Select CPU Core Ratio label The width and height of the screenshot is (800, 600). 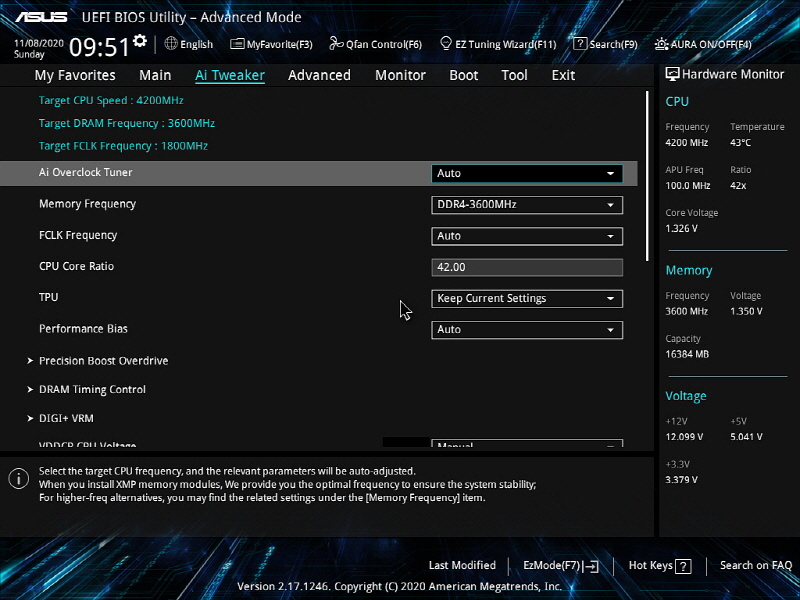click(x=77, y=266)
